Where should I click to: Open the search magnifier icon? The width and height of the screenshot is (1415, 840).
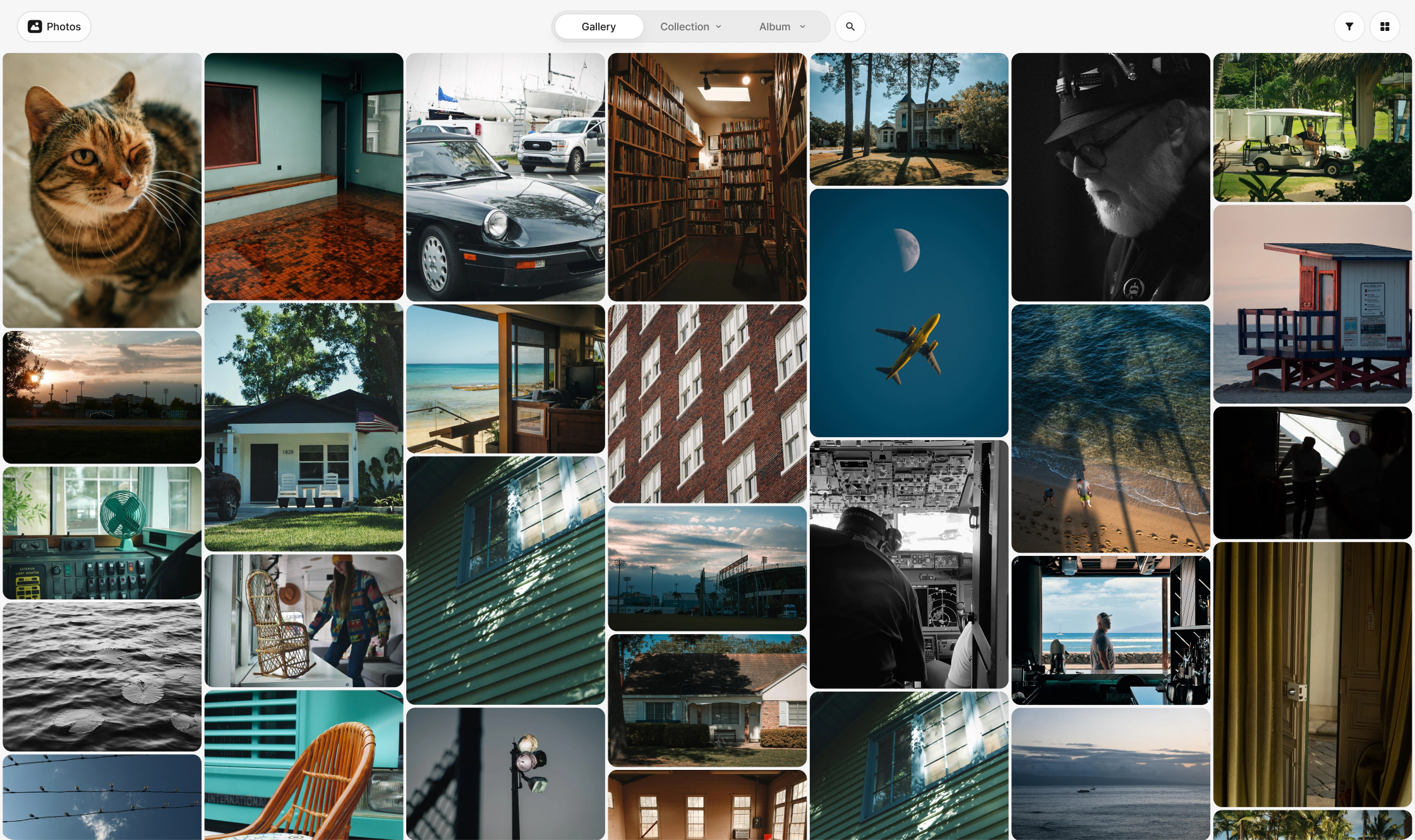pyautogui.click(x=850, y=27)
